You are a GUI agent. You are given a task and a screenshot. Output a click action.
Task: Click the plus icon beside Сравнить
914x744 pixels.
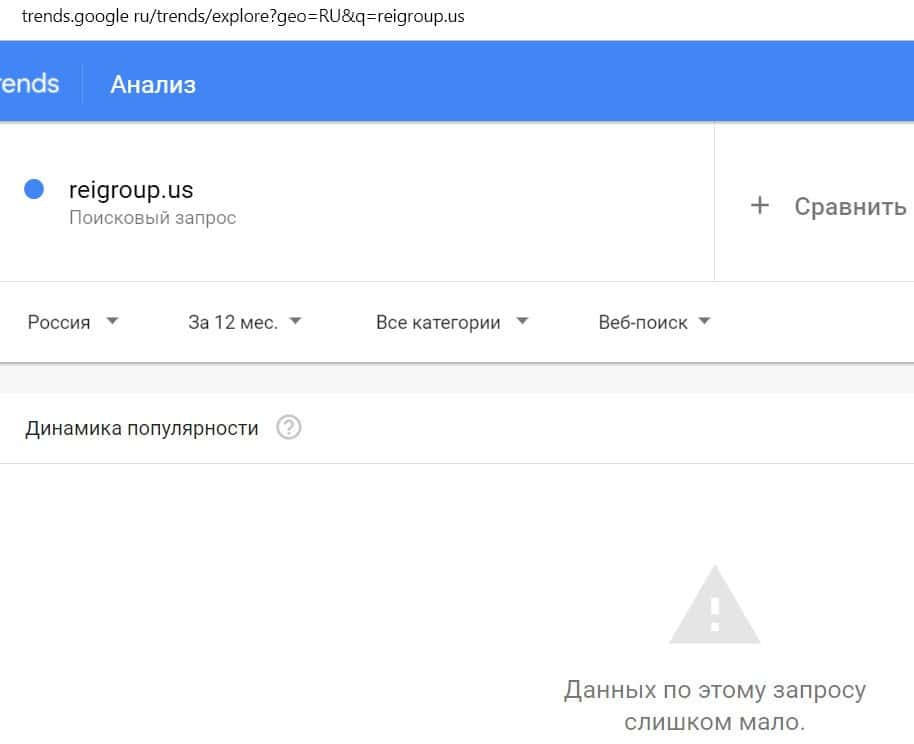point(760,206)
